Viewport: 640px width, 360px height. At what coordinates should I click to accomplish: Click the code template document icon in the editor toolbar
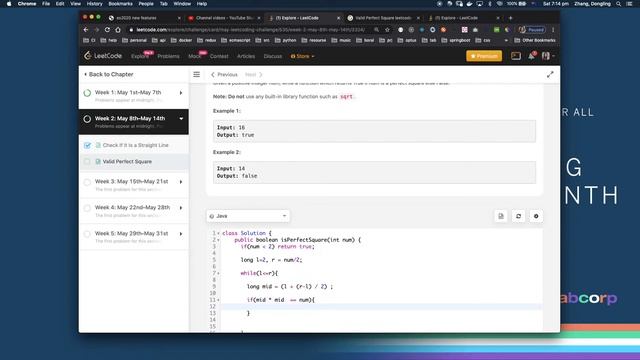[501, 216]
